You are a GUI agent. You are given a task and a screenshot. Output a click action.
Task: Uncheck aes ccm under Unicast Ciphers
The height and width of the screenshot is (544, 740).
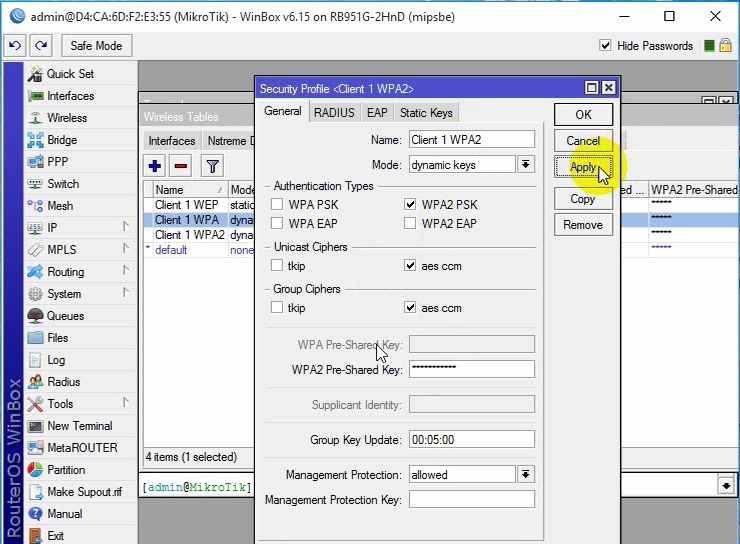point(410,266)
